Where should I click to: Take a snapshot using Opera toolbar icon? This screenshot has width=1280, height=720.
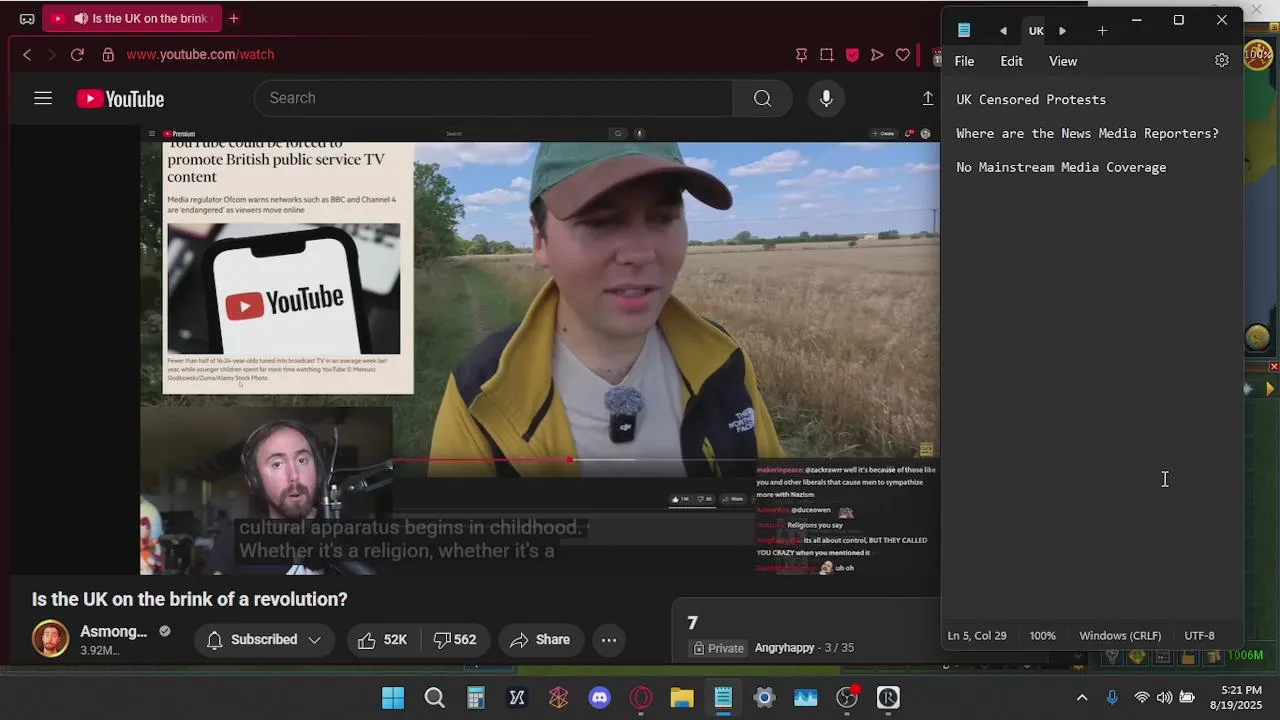point(827,55)
